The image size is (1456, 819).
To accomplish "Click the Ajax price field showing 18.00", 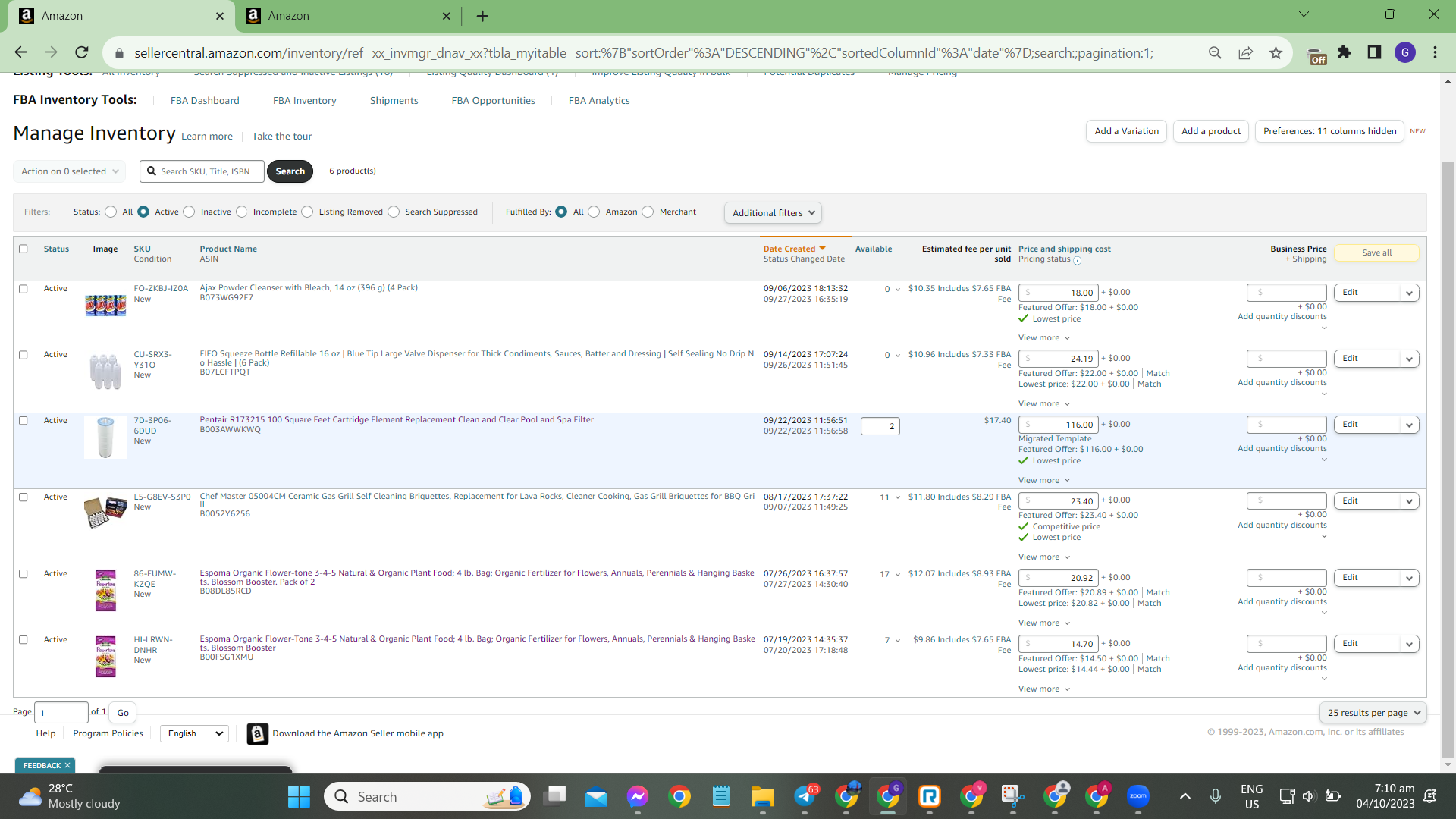I will [1059, 293].
